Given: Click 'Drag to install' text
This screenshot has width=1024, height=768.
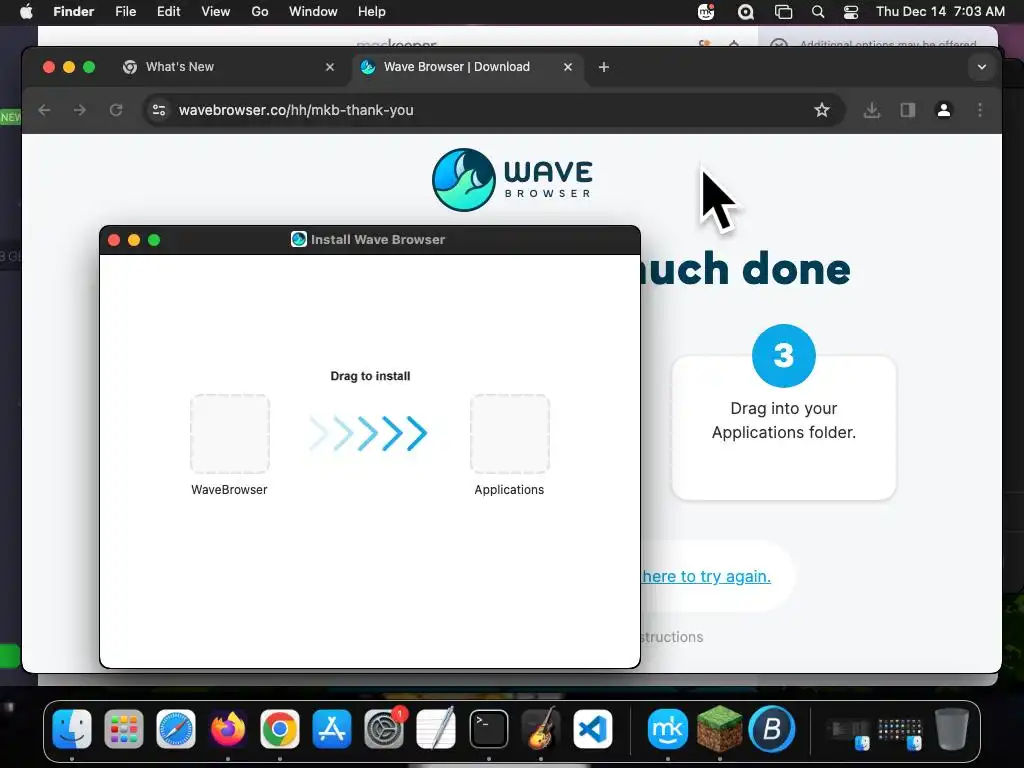Looking at the screenshot, I should tap(370, 376).
